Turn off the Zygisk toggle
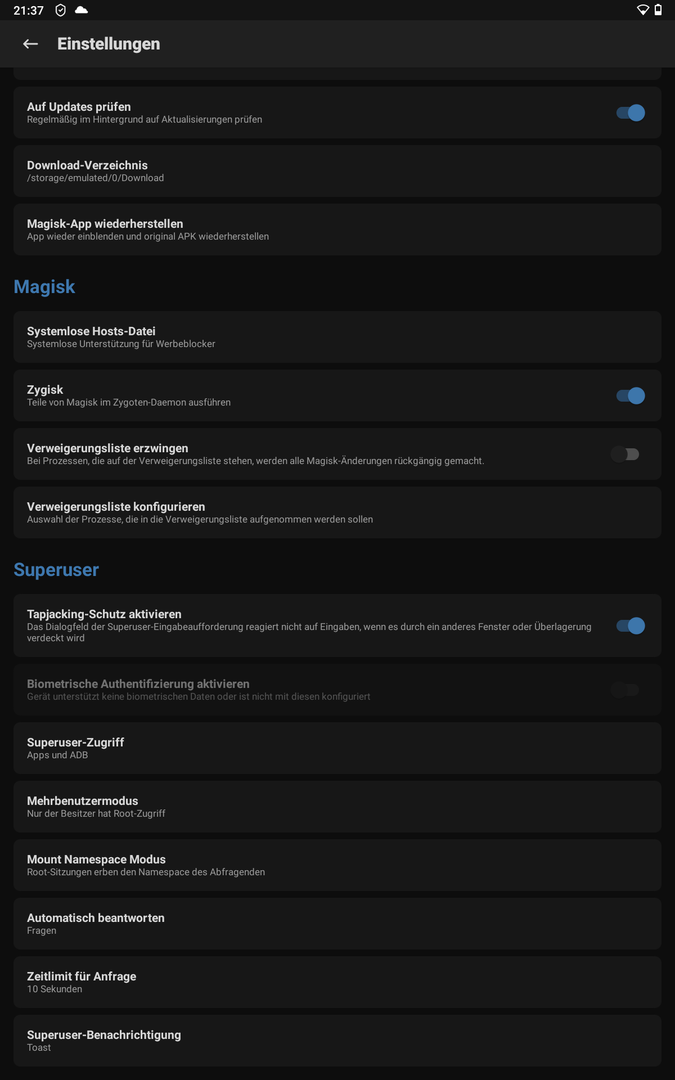Viewport: 675px width, 1080px height. point(629,396)
